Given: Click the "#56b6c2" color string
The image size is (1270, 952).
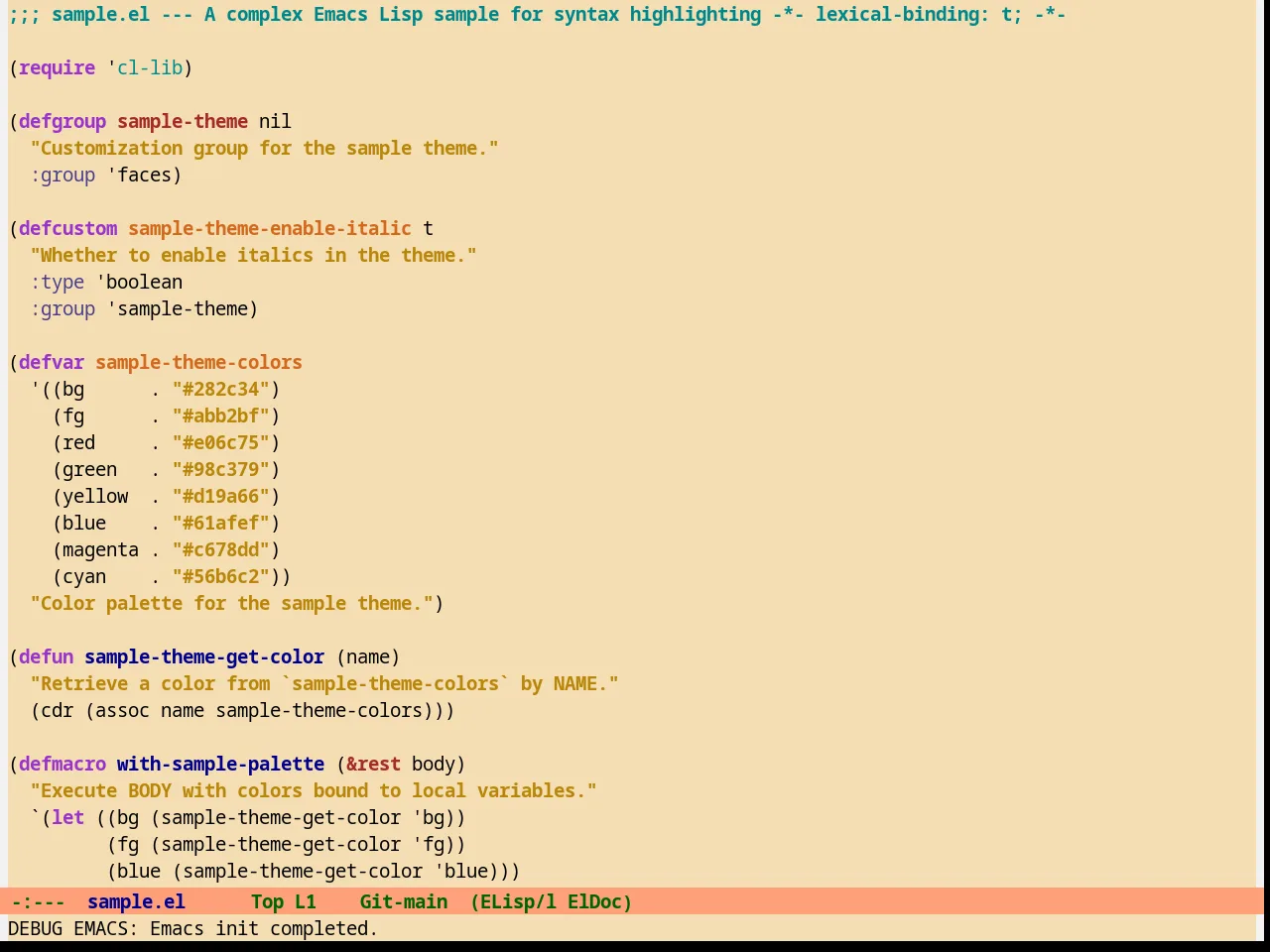Looking at the screenshot, I should (220, 576).
